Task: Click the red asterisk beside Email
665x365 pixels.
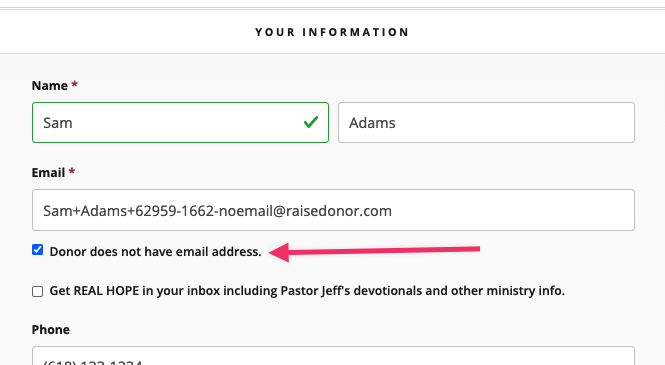Action: tap(72, 171)
